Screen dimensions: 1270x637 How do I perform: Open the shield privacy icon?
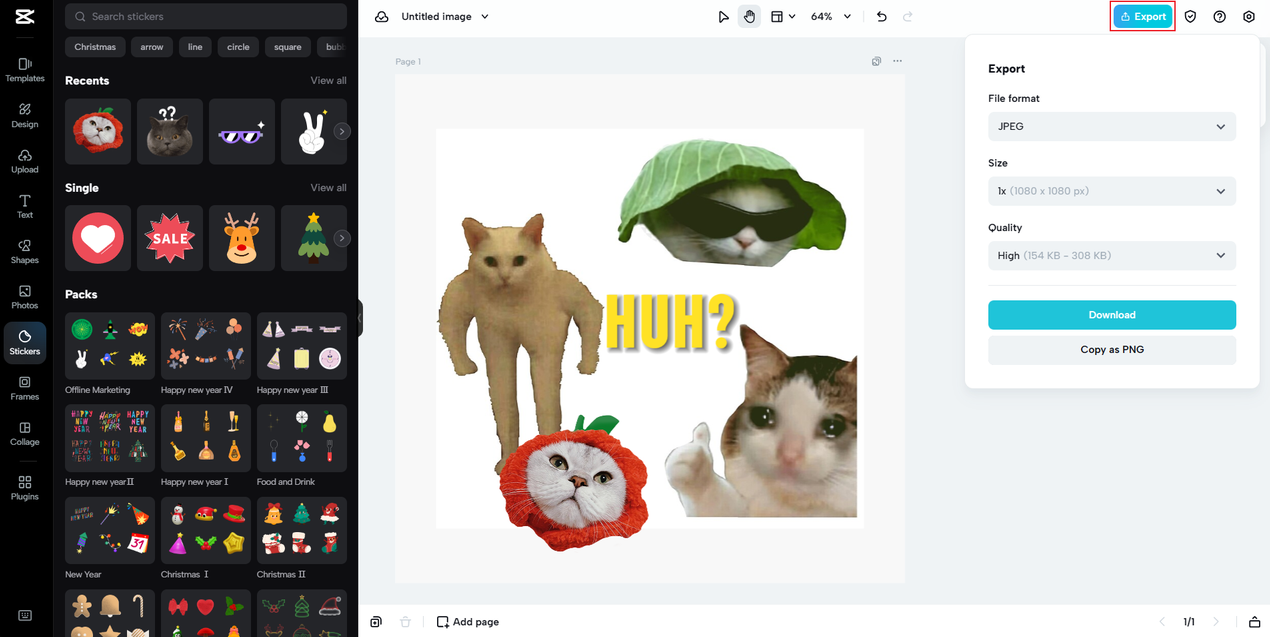(x=1190, y=17)
